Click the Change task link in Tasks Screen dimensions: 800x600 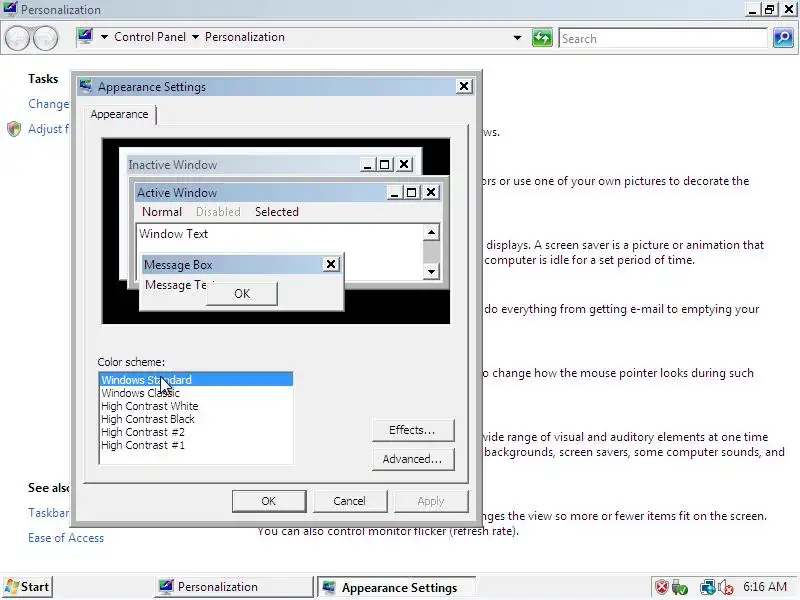(x=48, y=104)
